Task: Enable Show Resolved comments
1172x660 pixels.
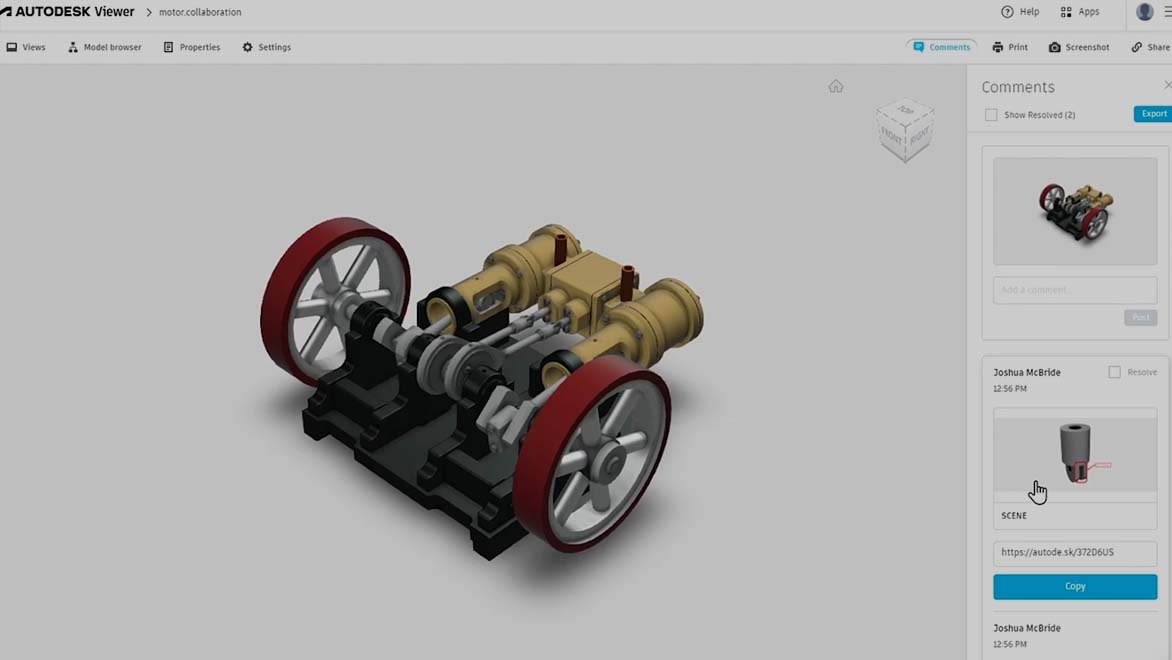Action: [x=991, y=114]
